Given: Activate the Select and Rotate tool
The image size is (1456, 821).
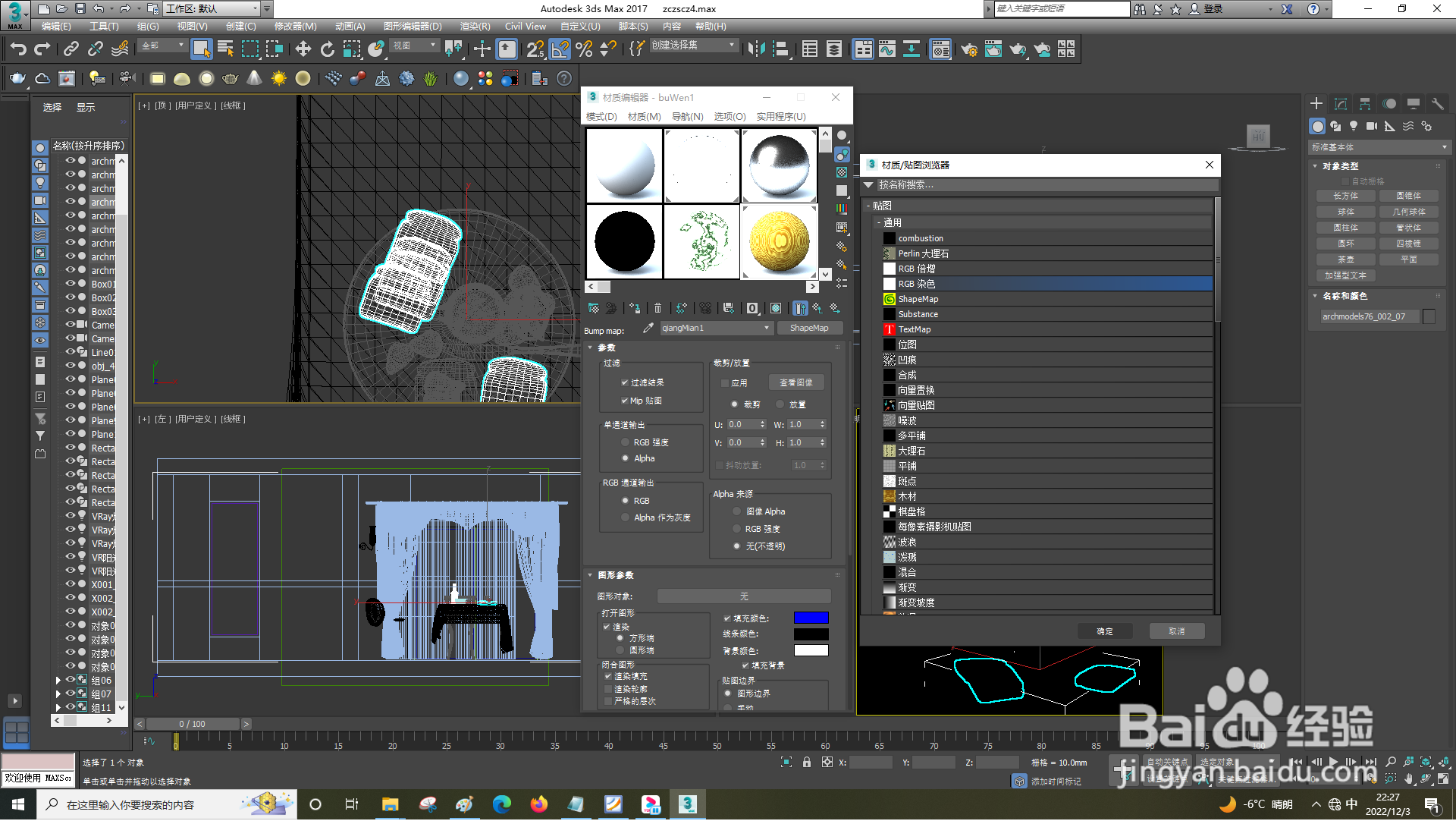Looking at the screenshot, I should click(328, 49).
